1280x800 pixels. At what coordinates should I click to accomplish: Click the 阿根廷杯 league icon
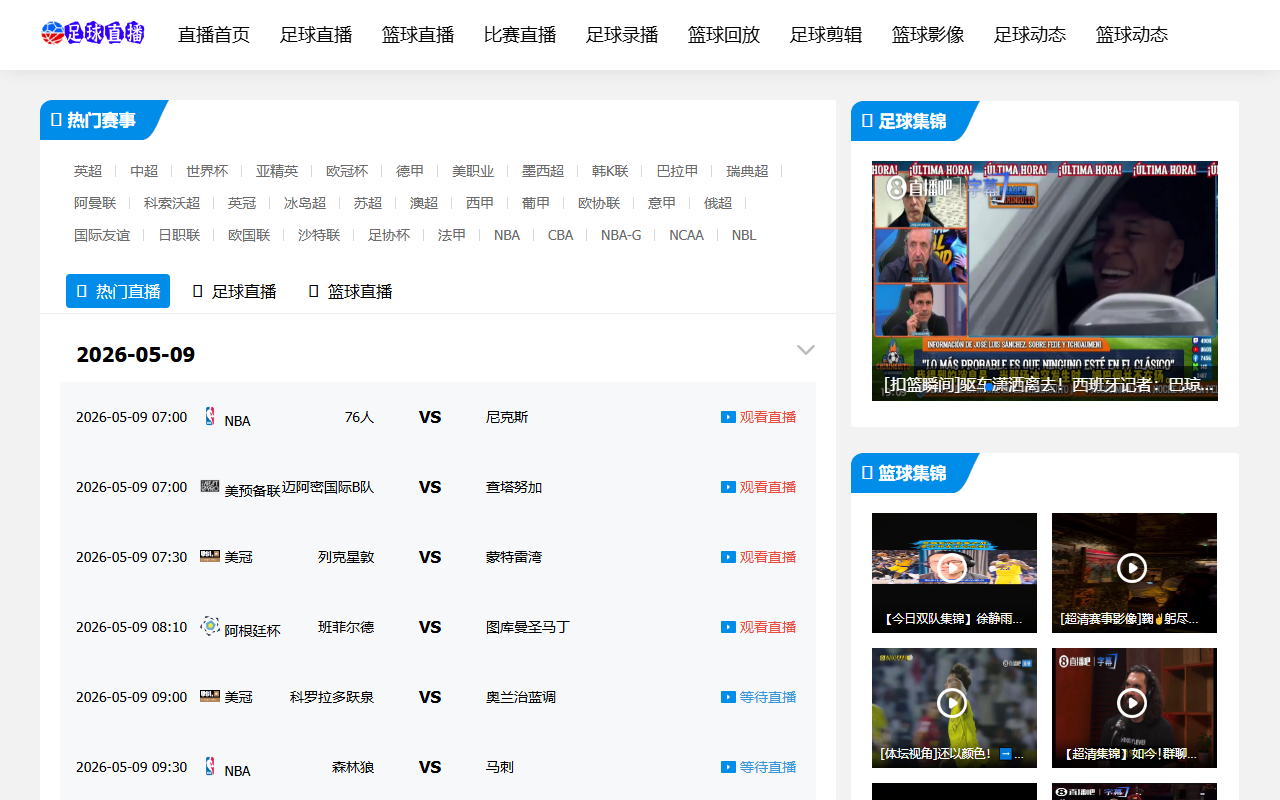210,626
